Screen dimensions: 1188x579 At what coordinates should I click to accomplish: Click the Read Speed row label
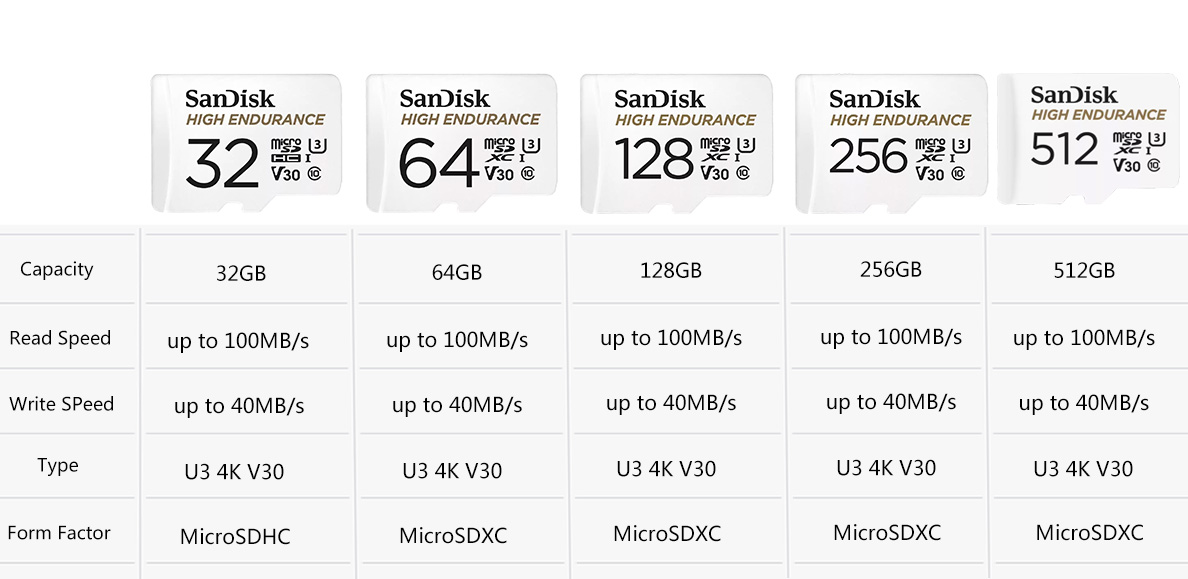pos(60,337)
